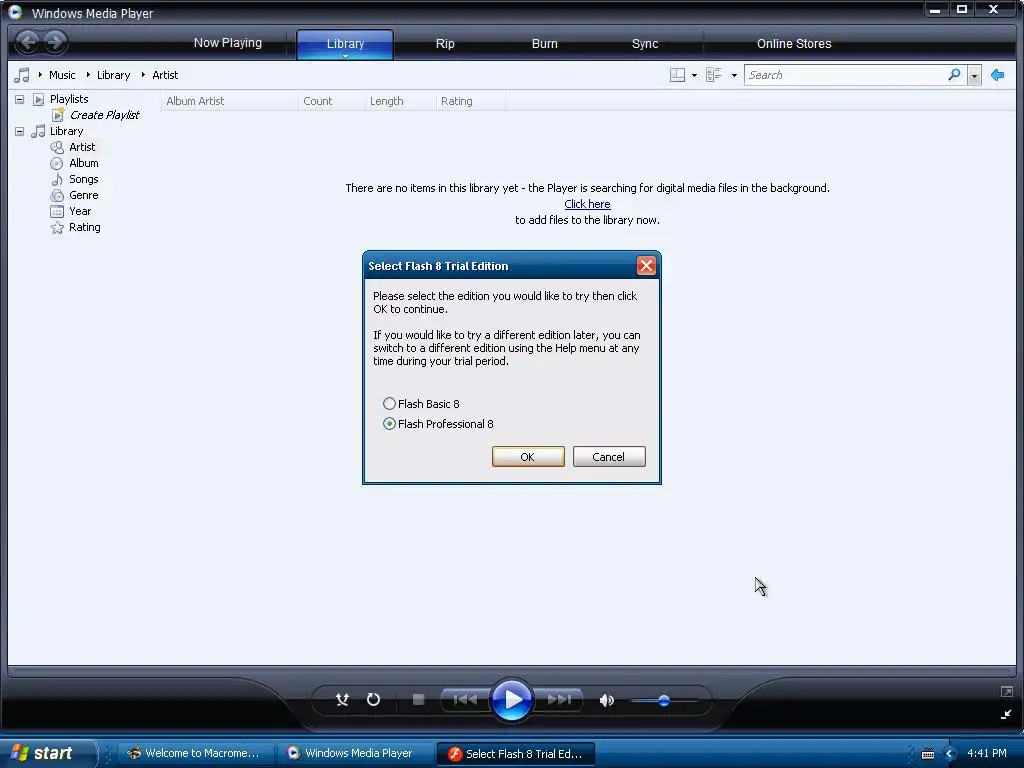Click the Next track button
Image resolution: width=1024 pixels, height=768 pixels.
tap(559, 699)
